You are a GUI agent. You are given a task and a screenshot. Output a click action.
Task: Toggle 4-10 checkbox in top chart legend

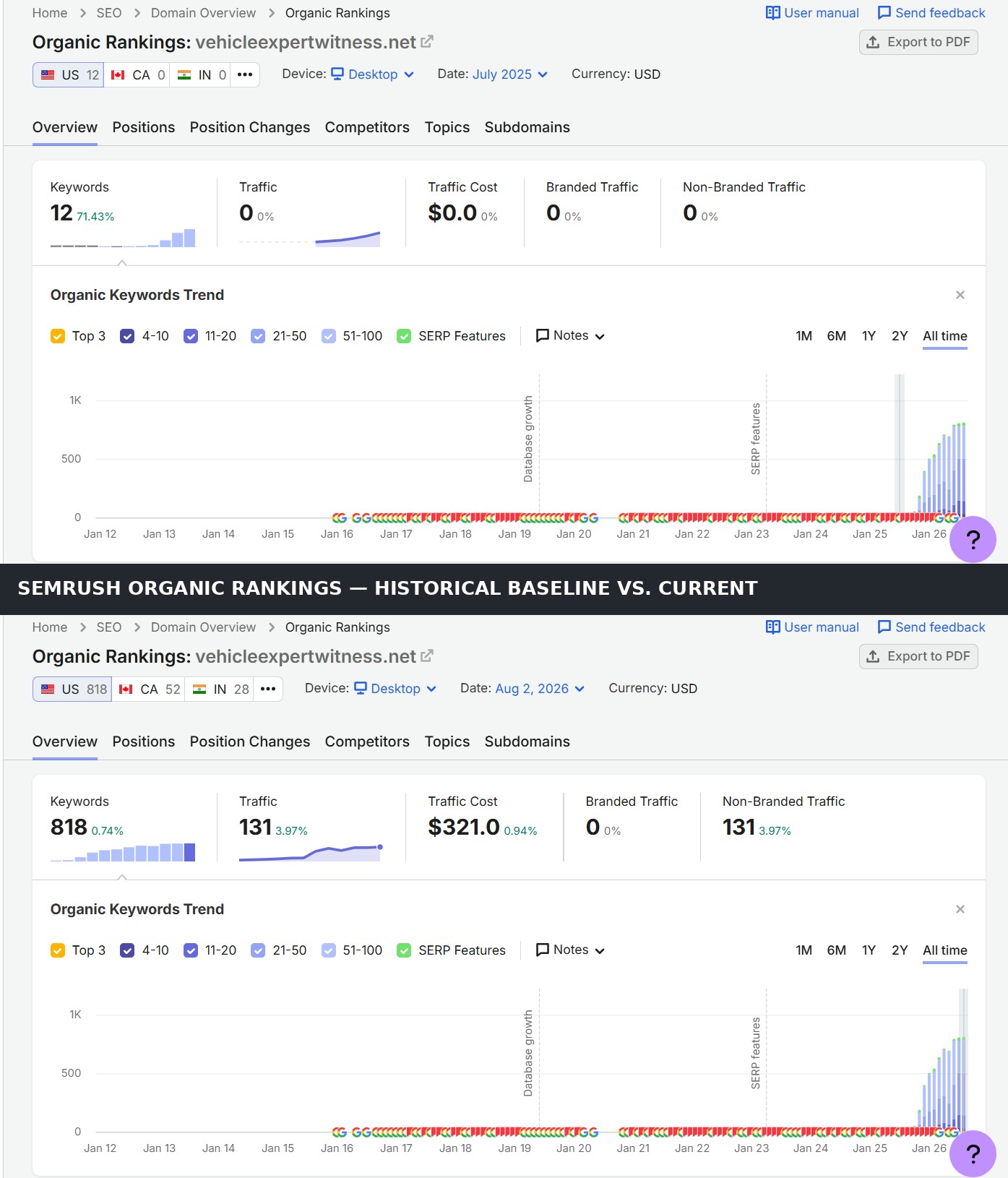[x=127, y=336]
